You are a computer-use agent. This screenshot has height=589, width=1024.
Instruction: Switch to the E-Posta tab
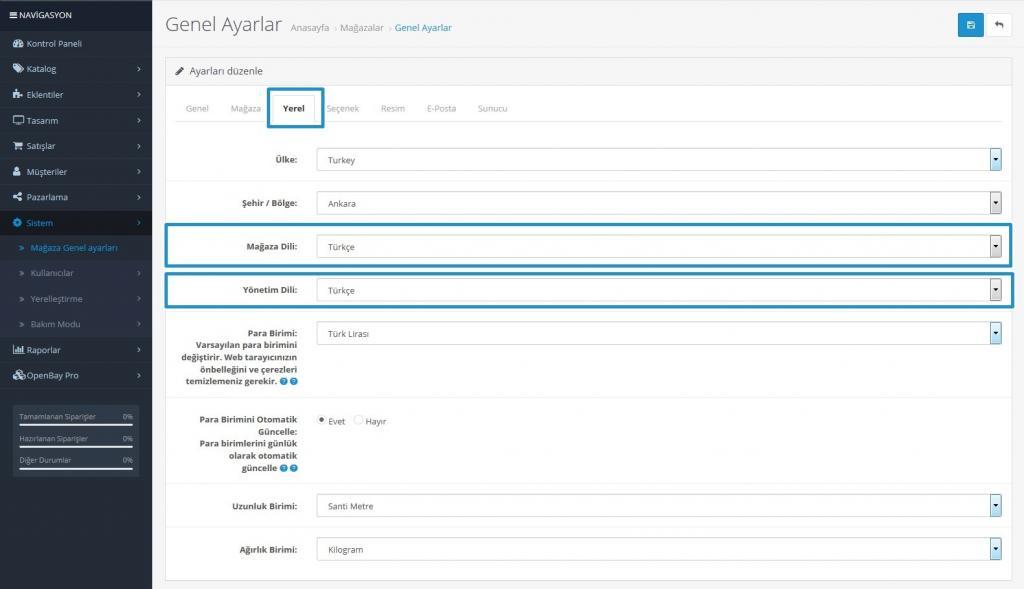[441, 108]
